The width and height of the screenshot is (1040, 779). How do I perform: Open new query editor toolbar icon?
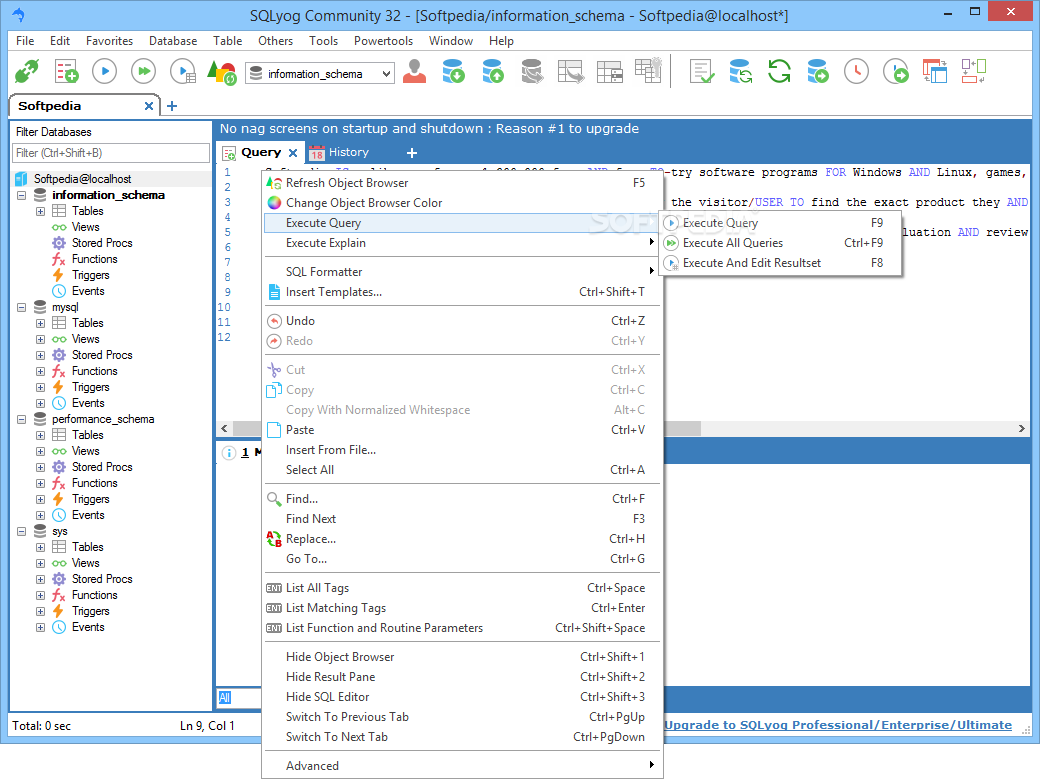(x=66, y=71)
